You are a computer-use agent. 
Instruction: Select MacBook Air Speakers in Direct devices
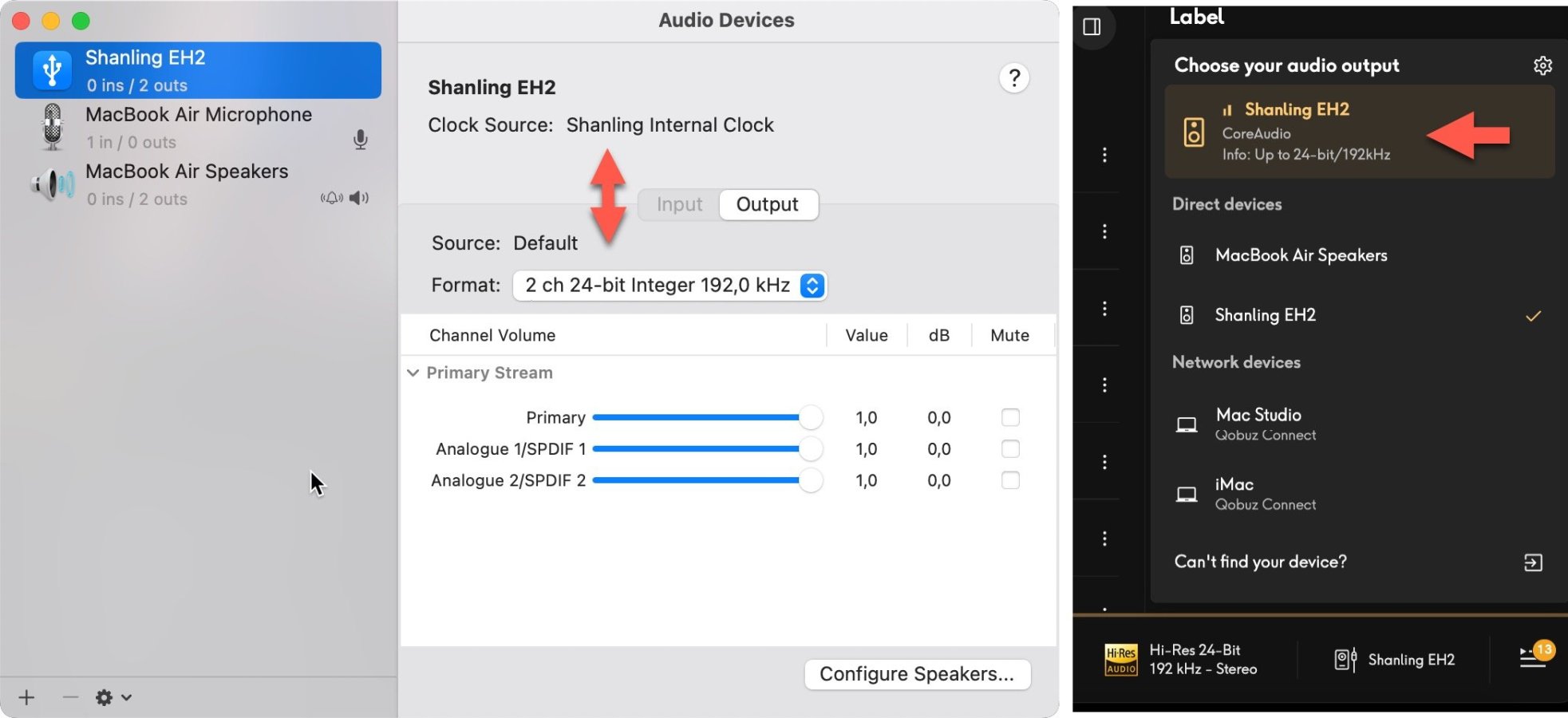point(1301,255)
